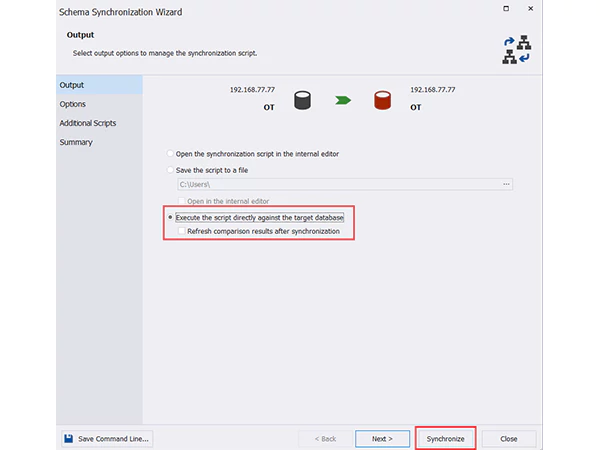Go to Additional Scripts page

[x=99, y=123]
